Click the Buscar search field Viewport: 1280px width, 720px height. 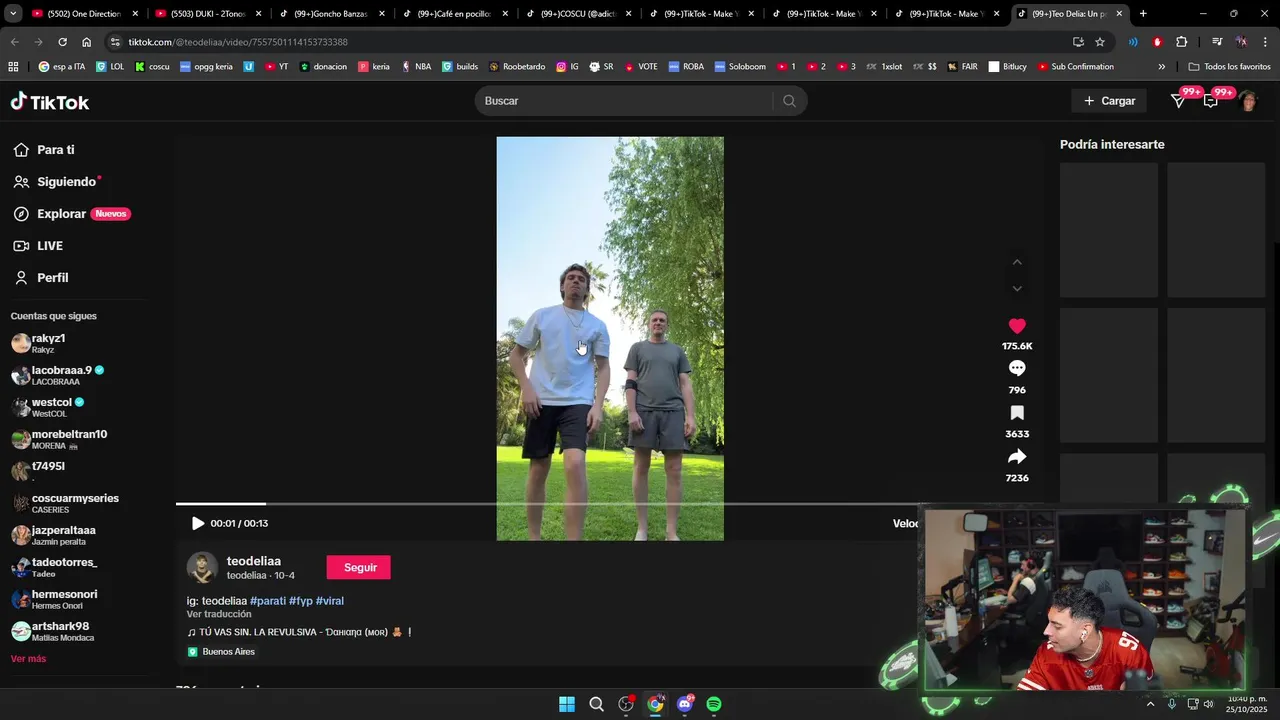(x=625, y=101)
